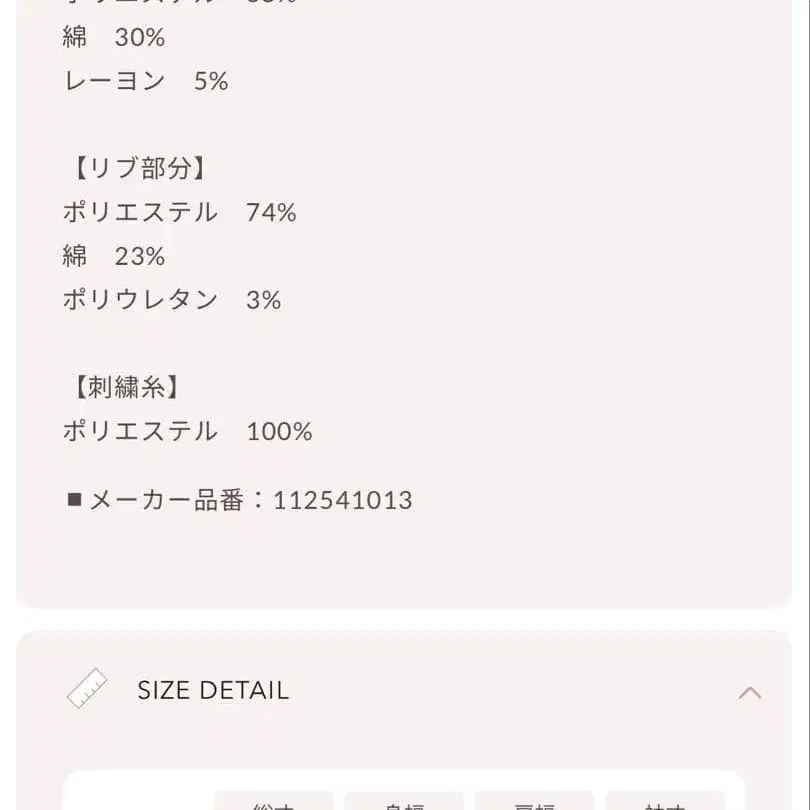The height and width of the screenshot is (810, 810).
Task: Select the 肩幅 measurement button
Action: 536,805
